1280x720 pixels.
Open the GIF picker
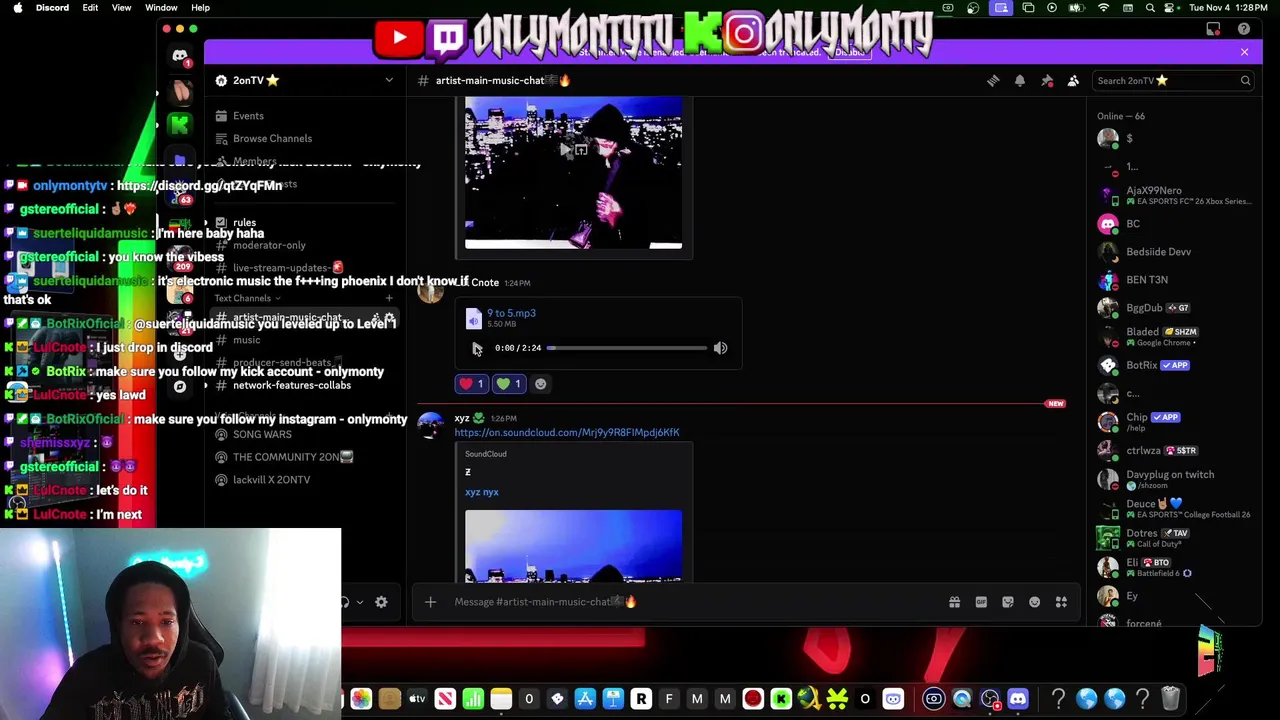981,602
